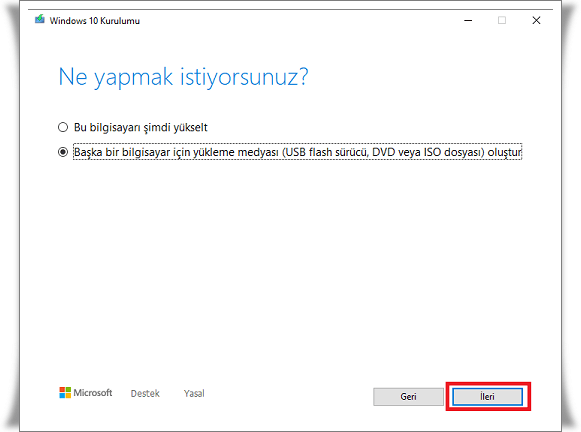581x432 pixels.
Task: Click the 'Bu bilgisayarı şimdi yükselt' label text
Action: (x=141, y=127)
